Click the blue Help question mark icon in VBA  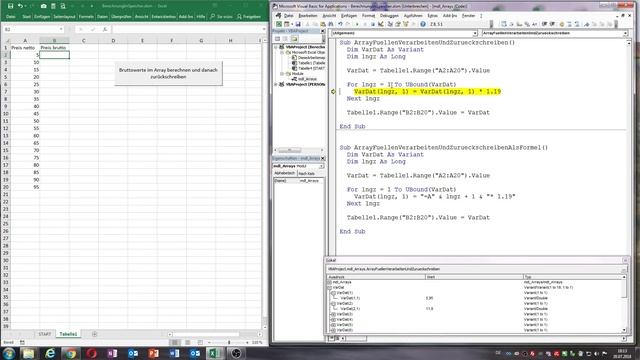423,24
